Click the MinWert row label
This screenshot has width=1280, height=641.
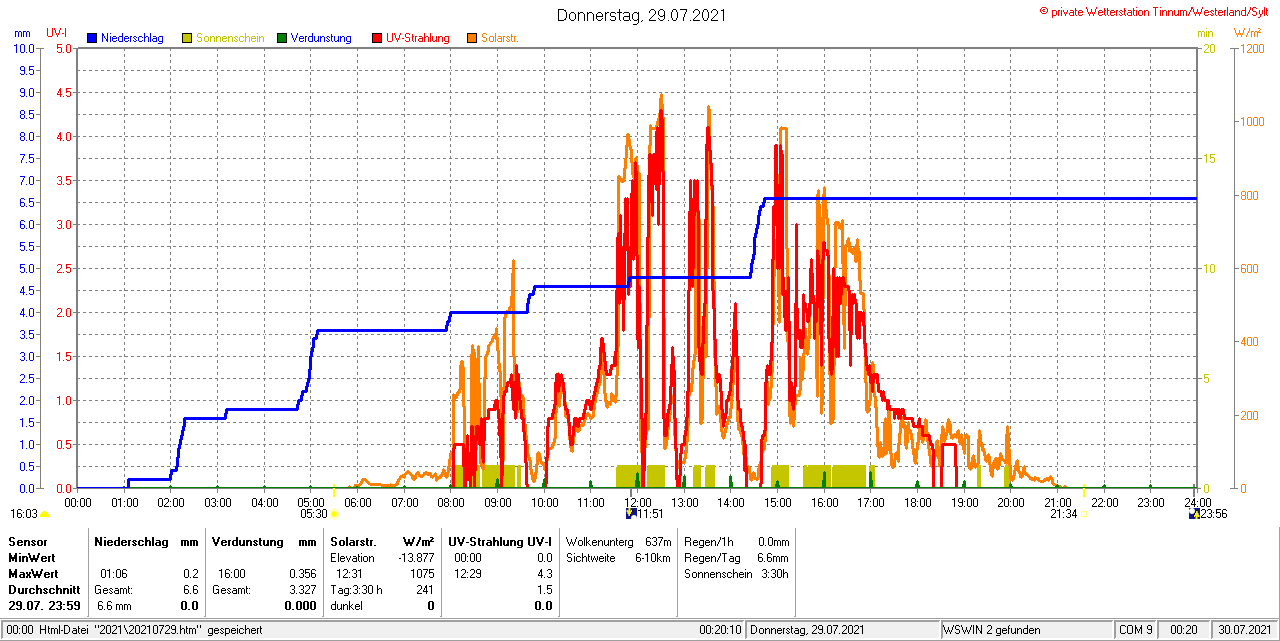pos(30,557)
